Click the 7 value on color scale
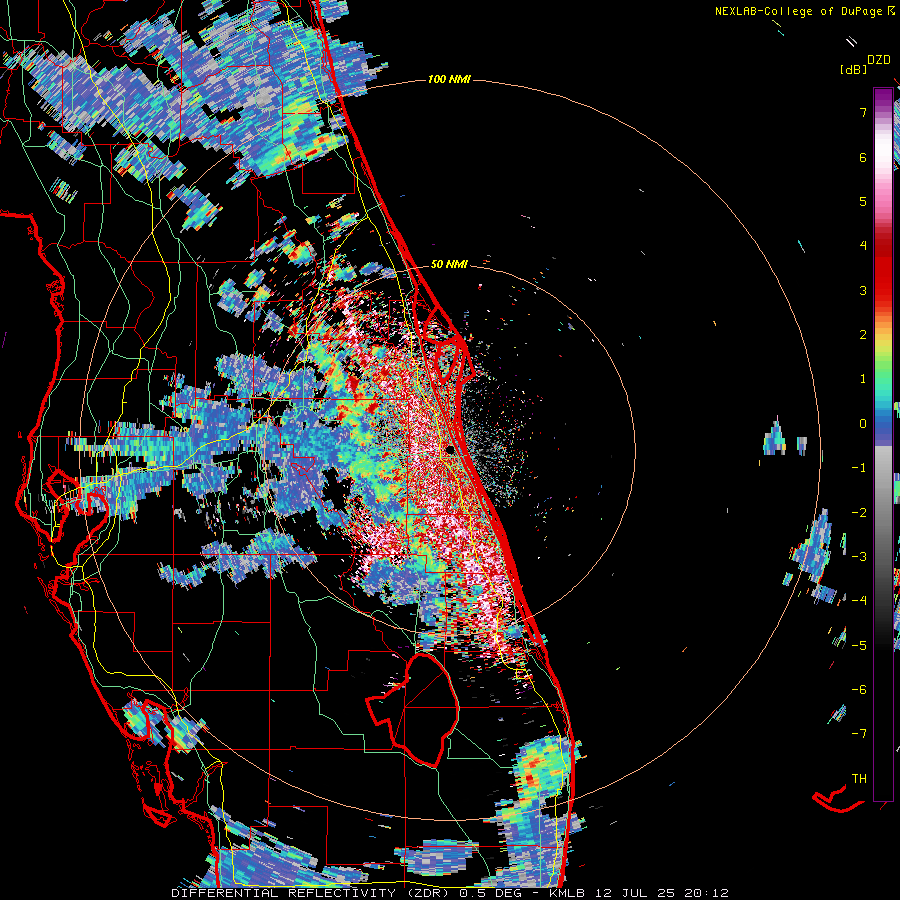900x900 pixels. (863, 112)
